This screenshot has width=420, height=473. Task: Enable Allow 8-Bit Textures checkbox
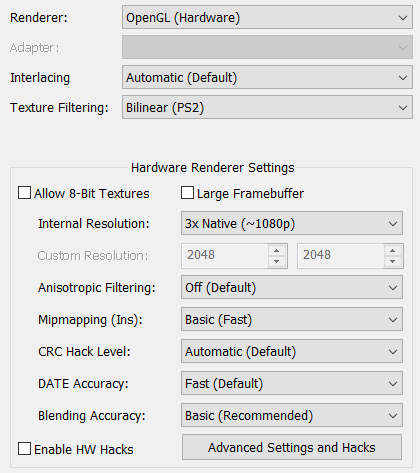(24, 193)
